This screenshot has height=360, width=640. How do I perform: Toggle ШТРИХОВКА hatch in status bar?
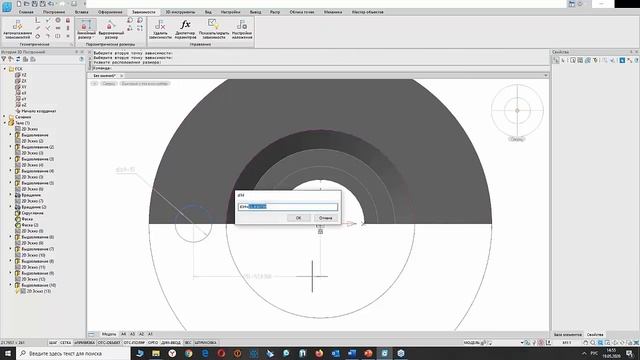click(x=206, y=343)
